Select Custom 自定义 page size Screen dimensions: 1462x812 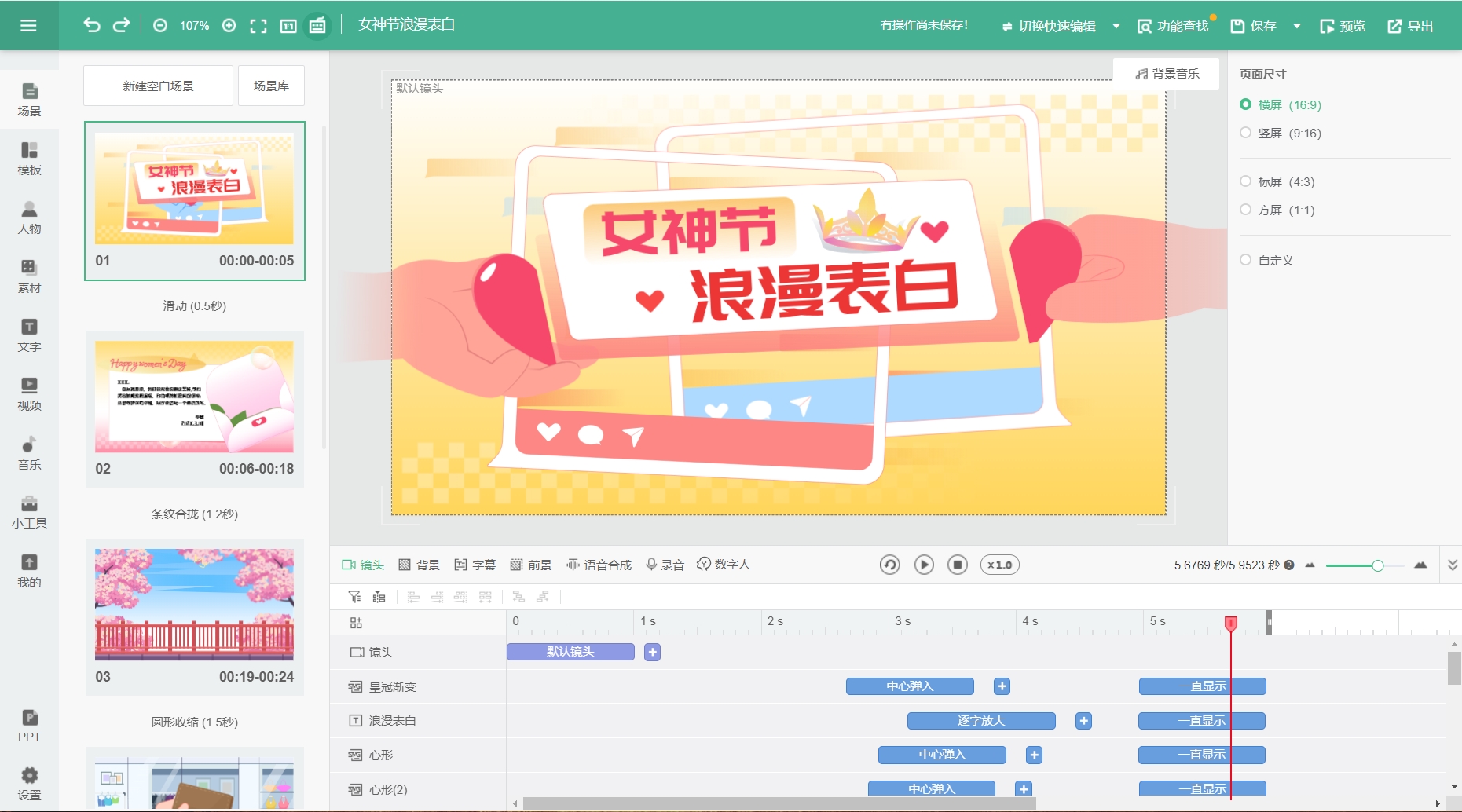[1266, 260]
